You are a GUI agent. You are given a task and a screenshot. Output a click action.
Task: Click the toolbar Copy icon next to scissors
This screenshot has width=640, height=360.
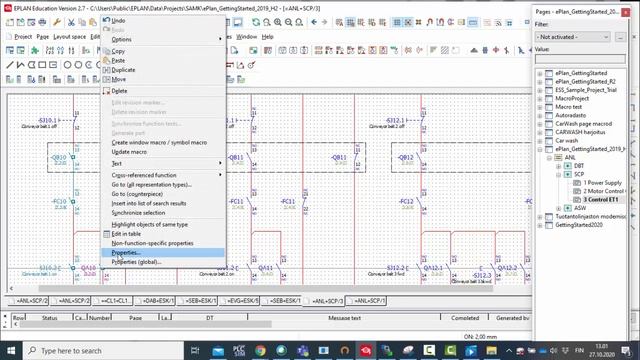[82, 22]
